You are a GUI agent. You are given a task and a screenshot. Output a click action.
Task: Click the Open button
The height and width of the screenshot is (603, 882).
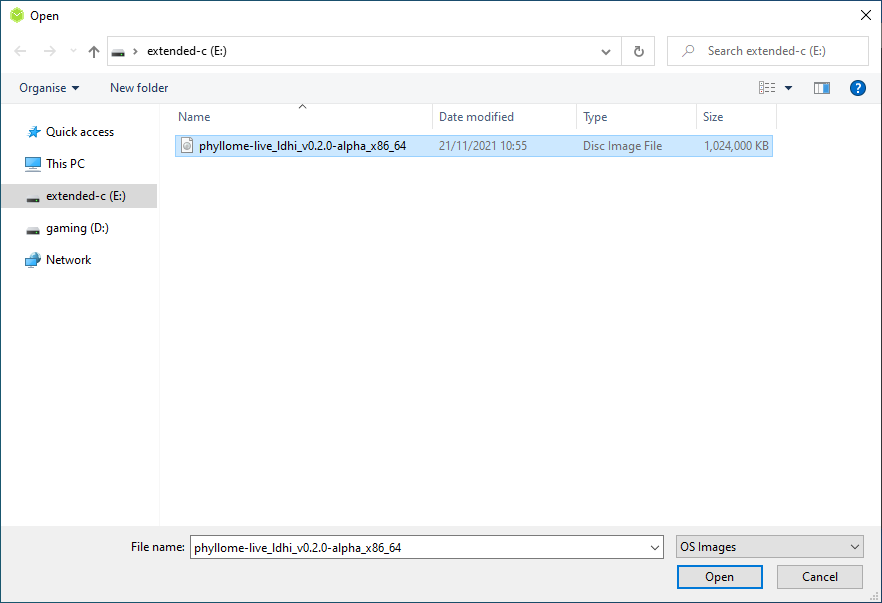[x=719, y=577]
